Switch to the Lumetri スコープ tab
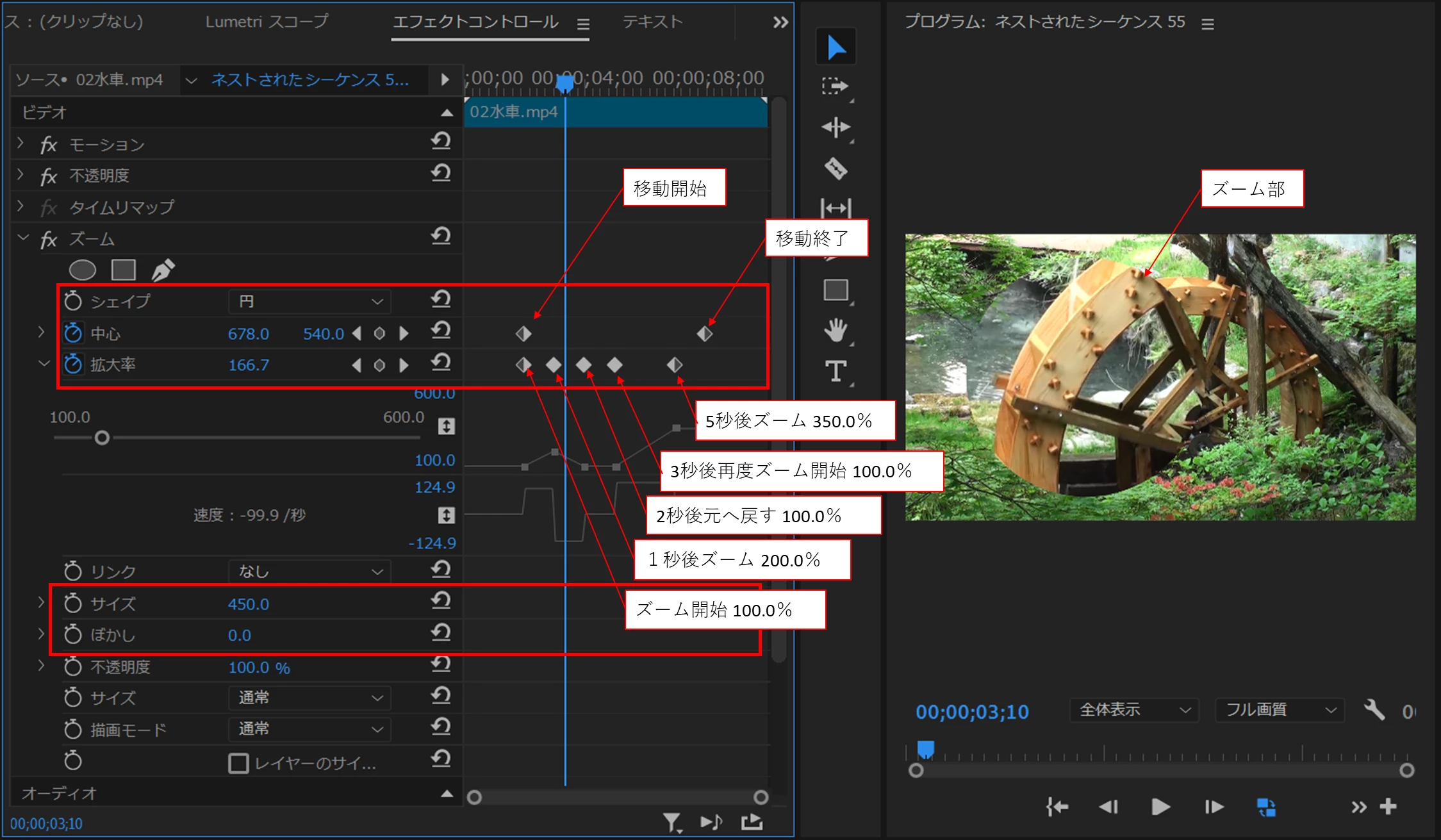1441x840 pixels. point(267,22)
